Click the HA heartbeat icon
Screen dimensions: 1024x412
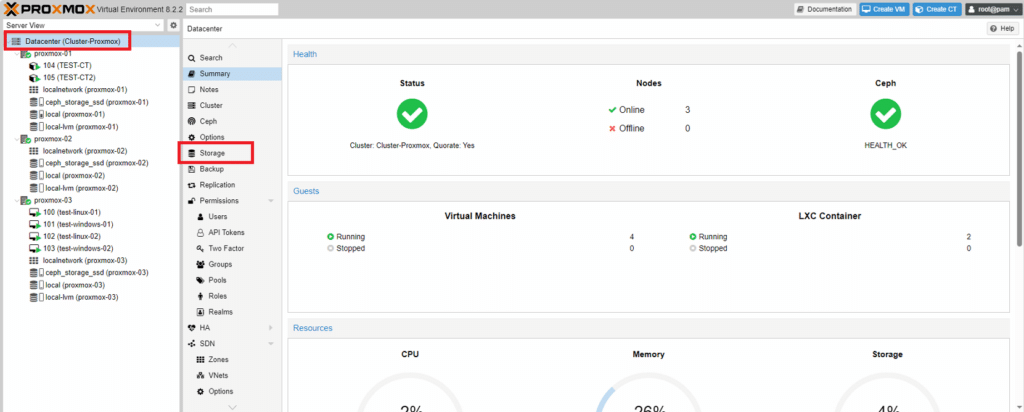(x=191, y=327)
